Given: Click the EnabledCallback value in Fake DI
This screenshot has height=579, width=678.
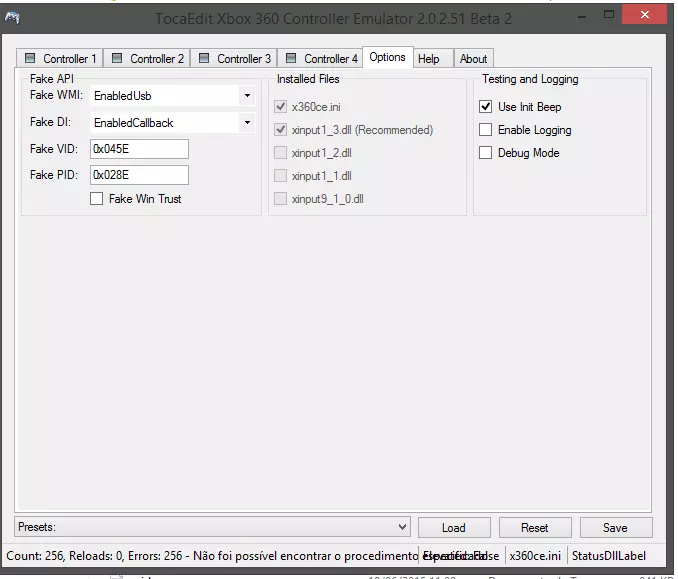Looking at the screenshot, I should (x=134, y=123).
